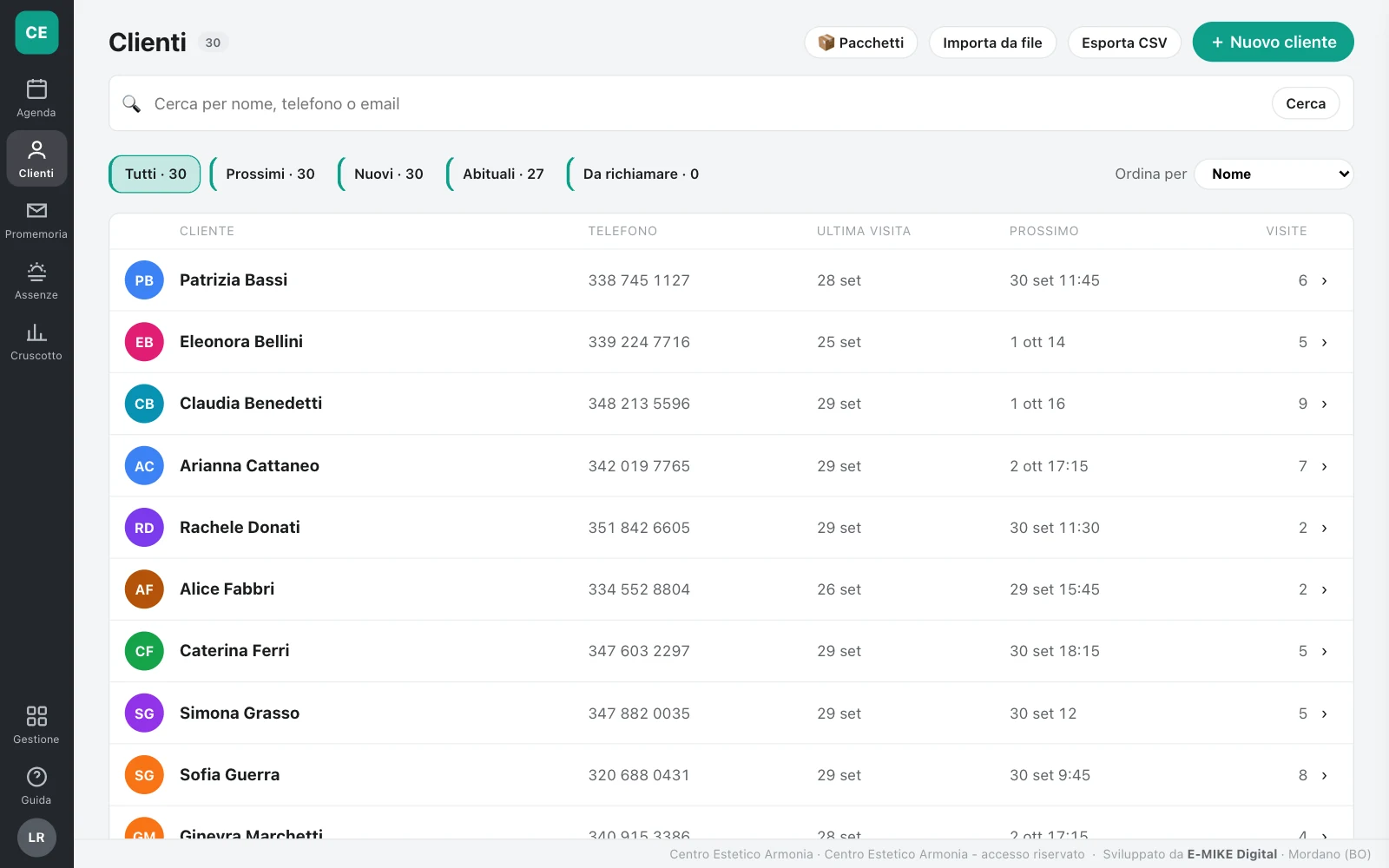The image size is (1389, 868).
Task: Click Patrizia Bassi's PB avatar
Action: click(x=144, y=280)
